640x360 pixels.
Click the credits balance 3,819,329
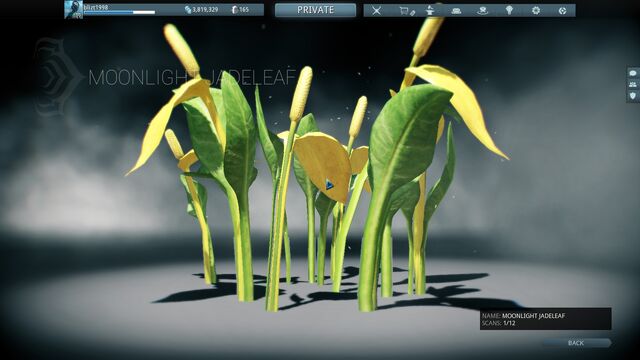coord(202,9)
